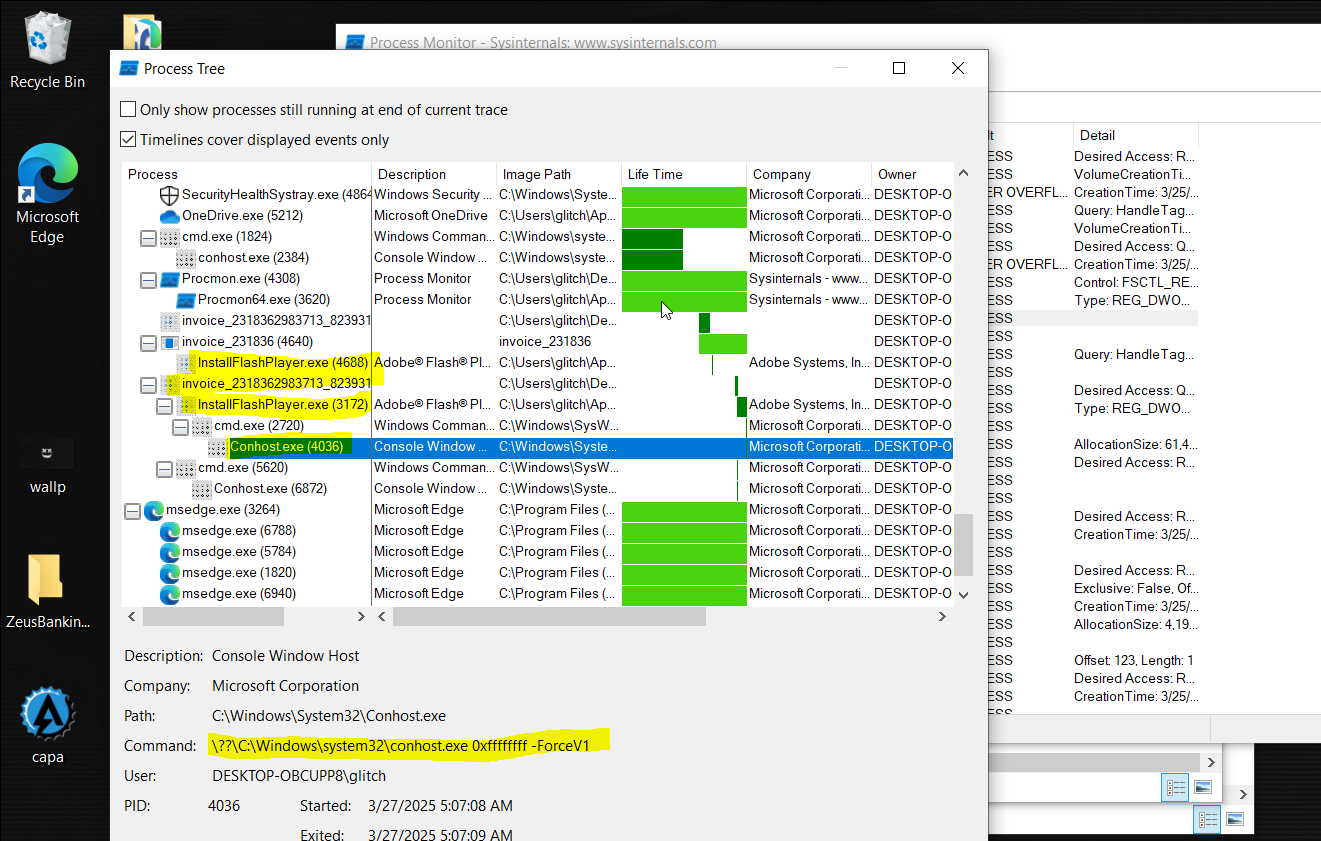This screenshot has width=1321, height=841.
Task: Click the process list vertical scrollbar down arrow
Action: 963,594
